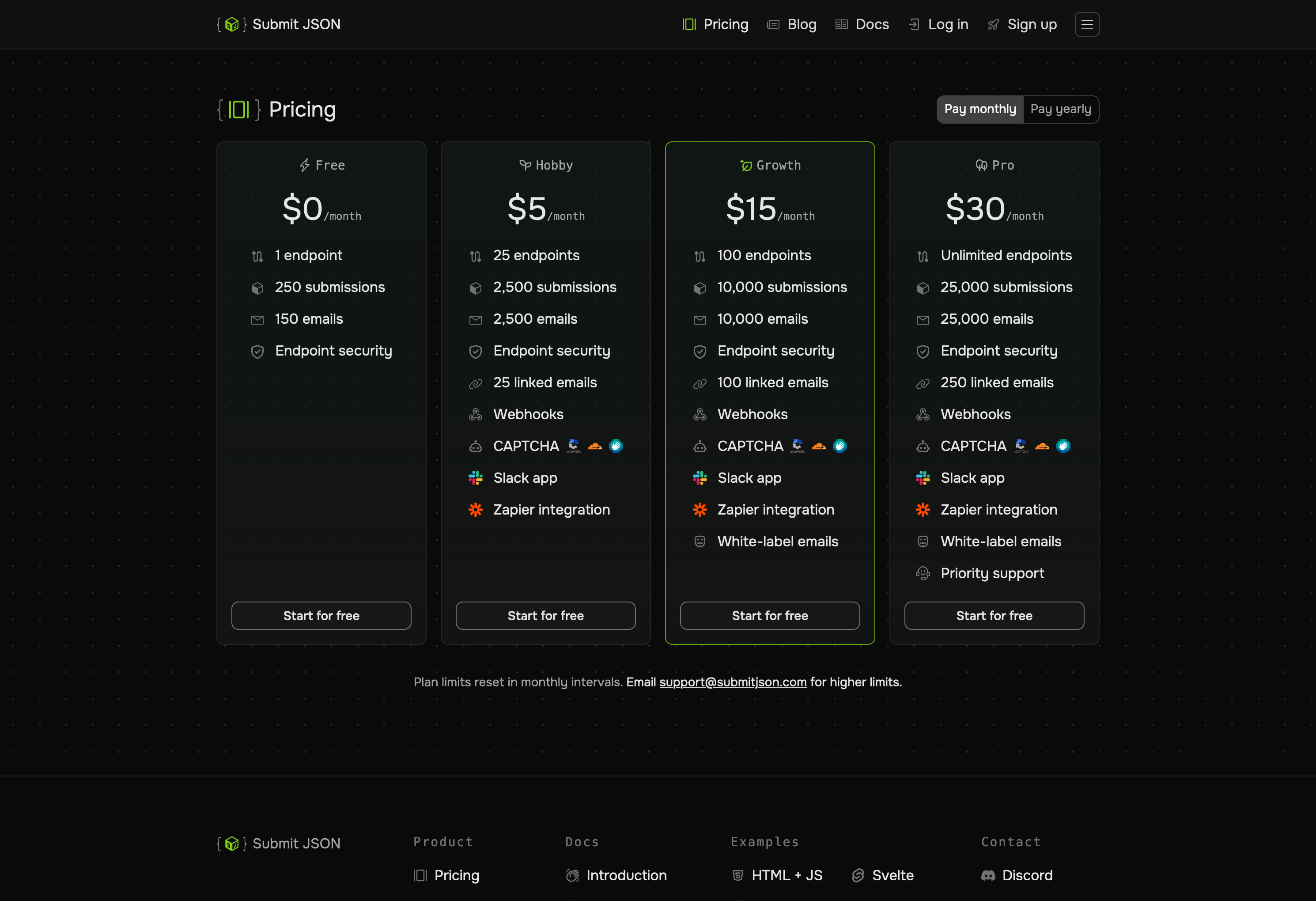Click the reCAPTCHA icon in Hobby plan
This screenshot has width=1316, height=901.
point(573,446)
